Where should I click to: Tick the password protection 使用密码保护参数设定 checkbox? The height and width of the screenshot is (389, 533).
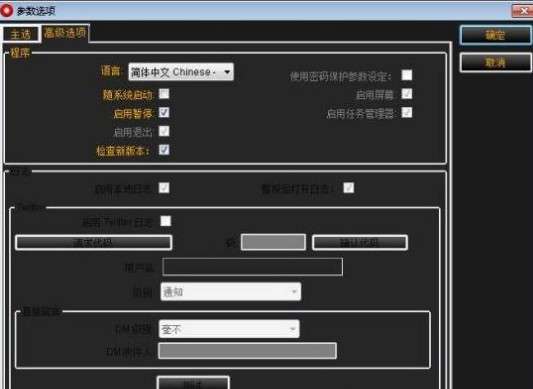click(x=407, y=75)
